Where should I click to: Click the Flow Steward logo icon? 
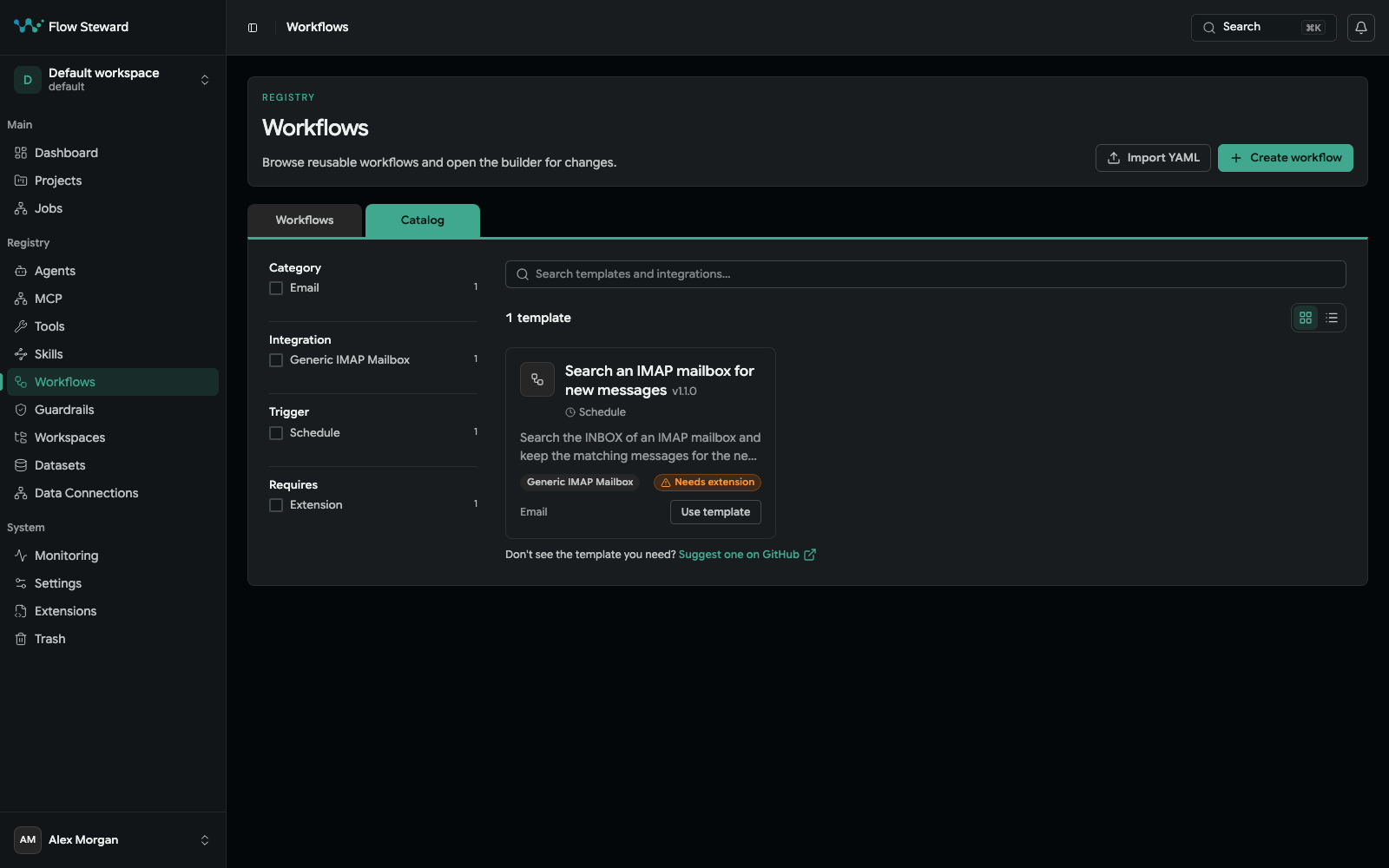[28, 26]
